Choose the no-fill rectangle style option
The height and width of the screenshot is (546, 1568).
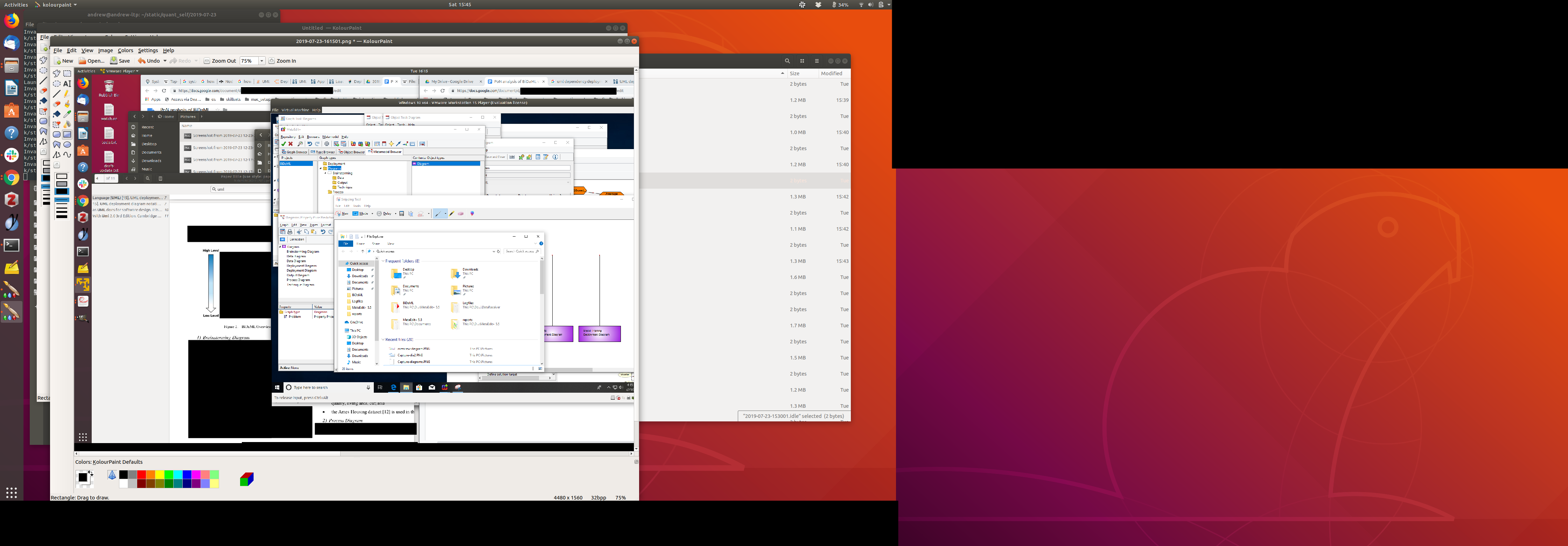[x=62, y=176]
